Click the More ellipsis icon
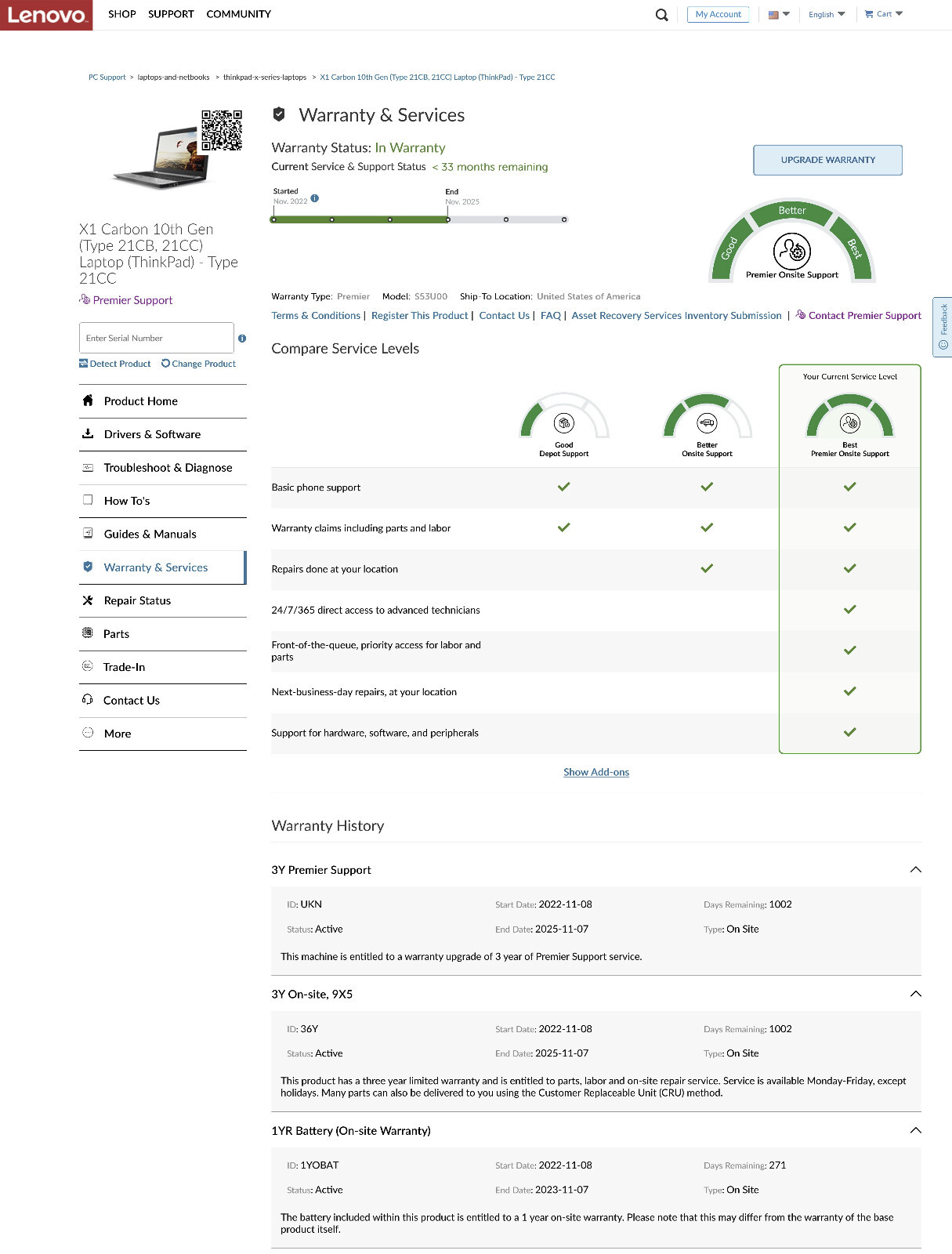The image size is (952, 1254). [x=88, y=733]
